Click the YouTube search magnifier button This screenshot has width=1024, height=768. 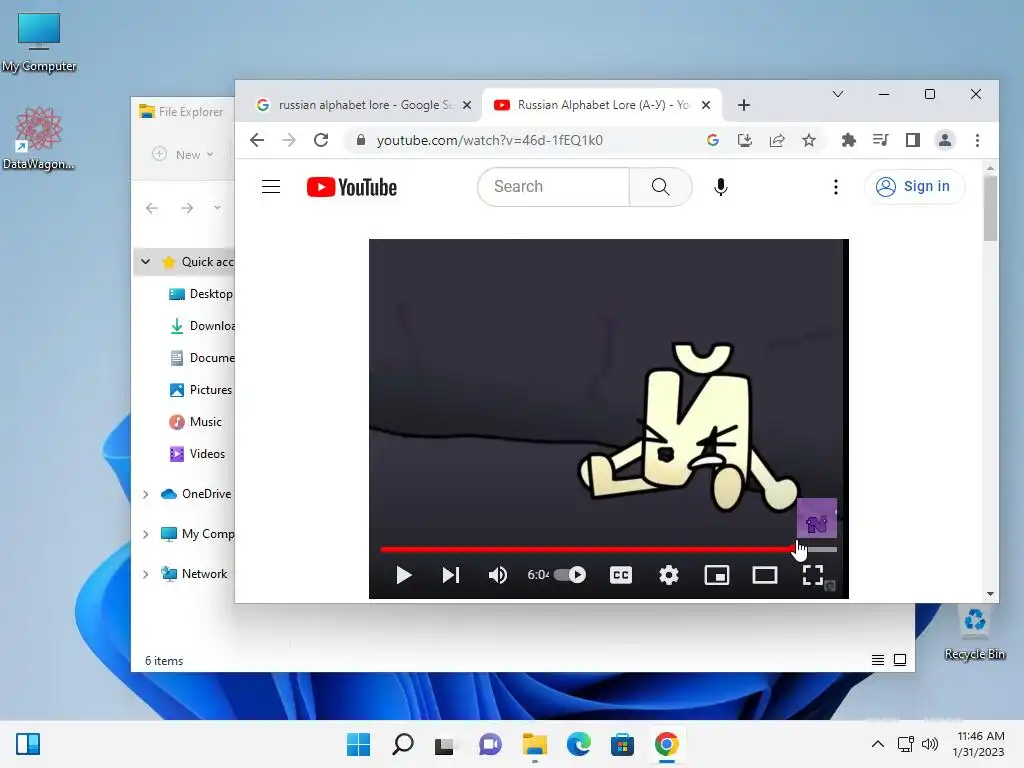[660, 187]
